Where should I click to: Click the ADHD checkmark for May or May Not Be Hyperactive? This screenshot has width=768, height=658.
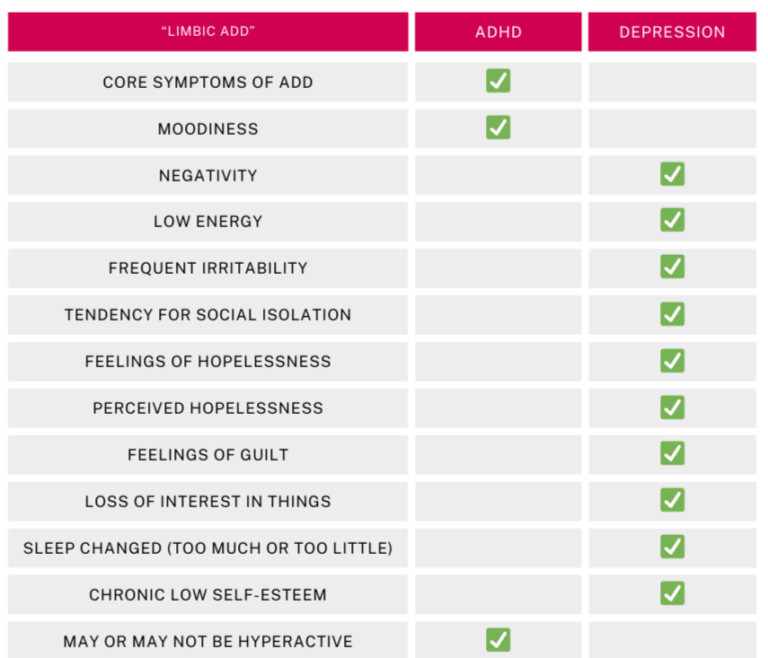point(498,640)
